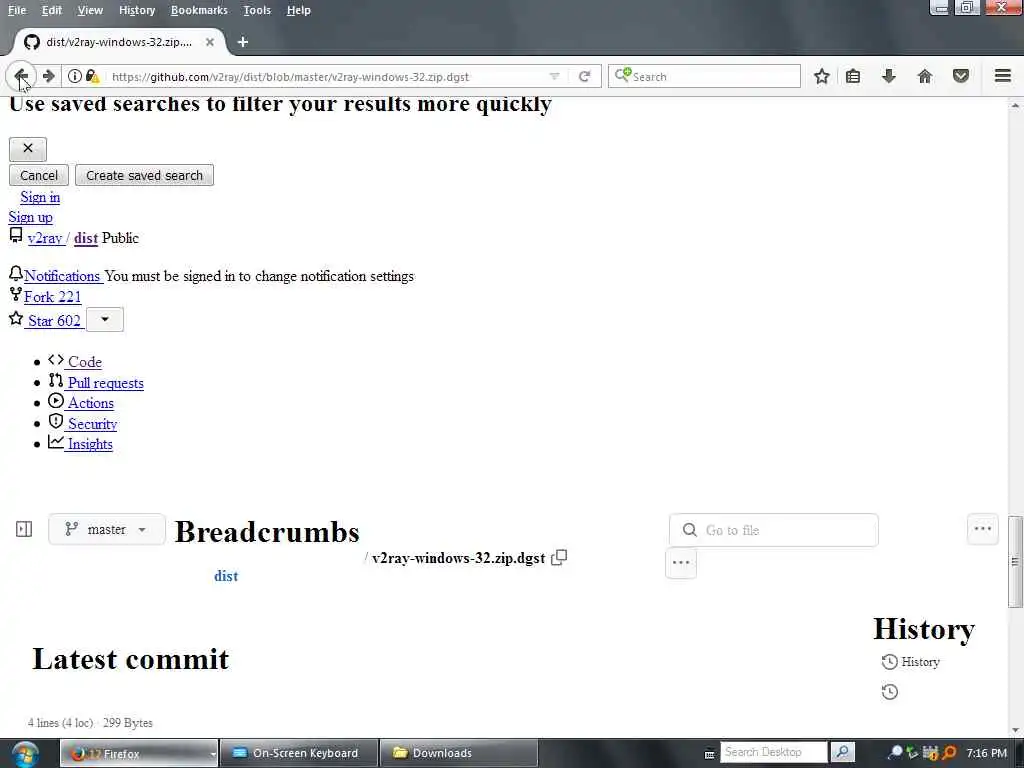Image resolution: width=1024 pixels, height=768 pixels.
Task: Select the dist/v2ray-windows-32.zip browser tab
Action: click(x=119, y=42)
